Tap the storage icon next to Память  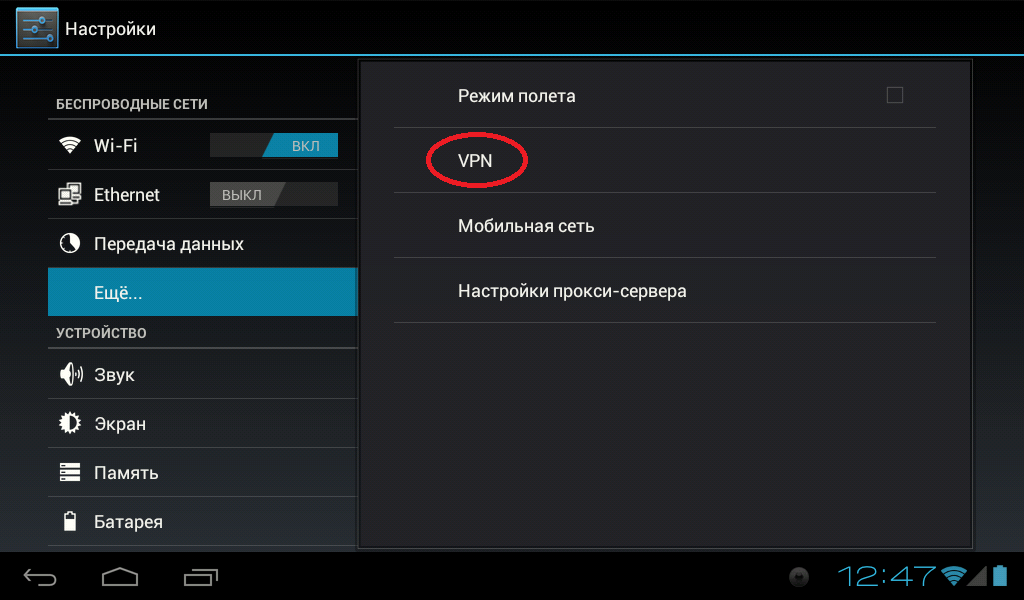point(70,472)
